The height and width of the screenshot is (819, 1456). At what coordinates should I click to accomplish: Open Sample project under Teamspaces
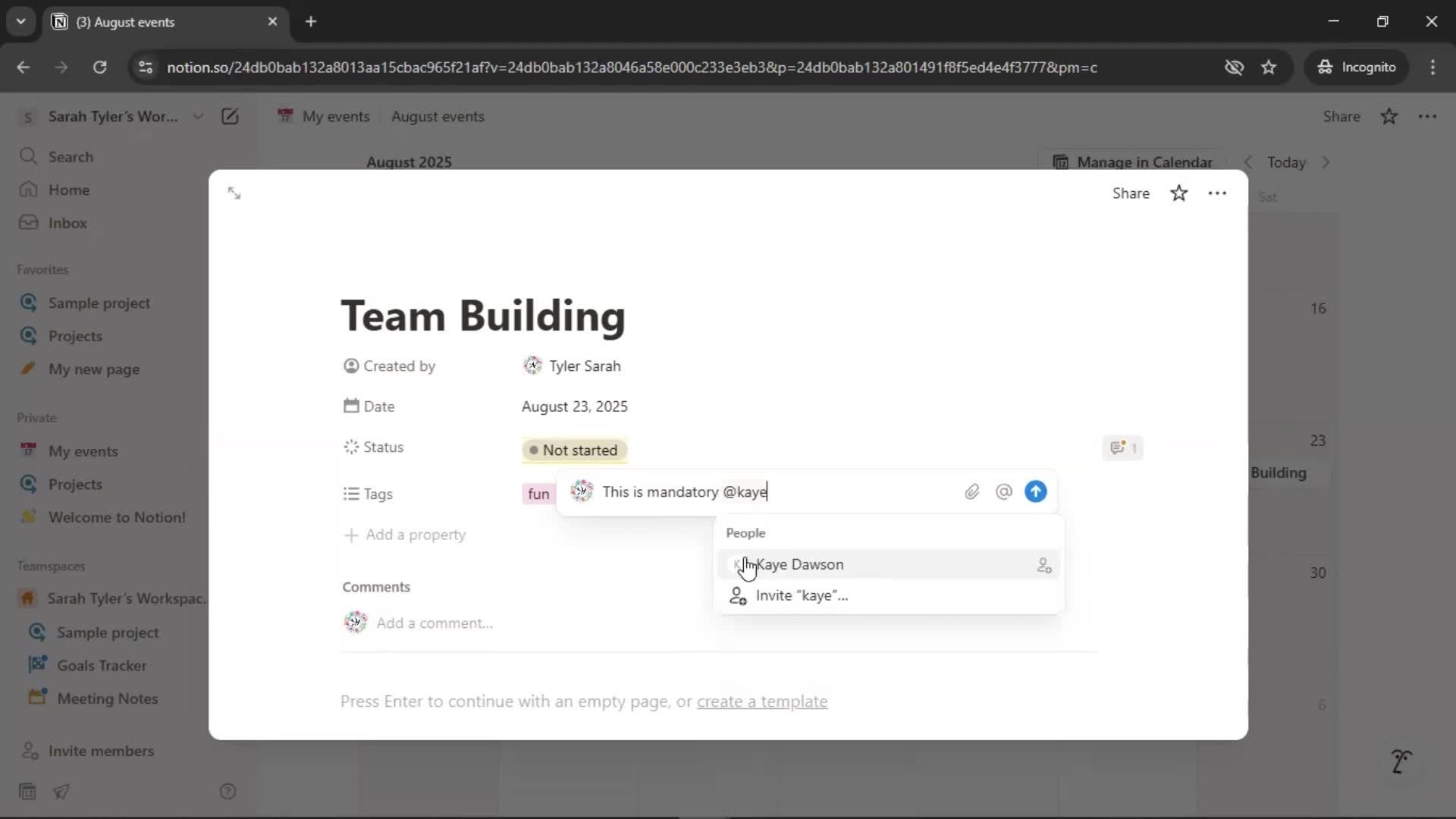click(108, 632)
